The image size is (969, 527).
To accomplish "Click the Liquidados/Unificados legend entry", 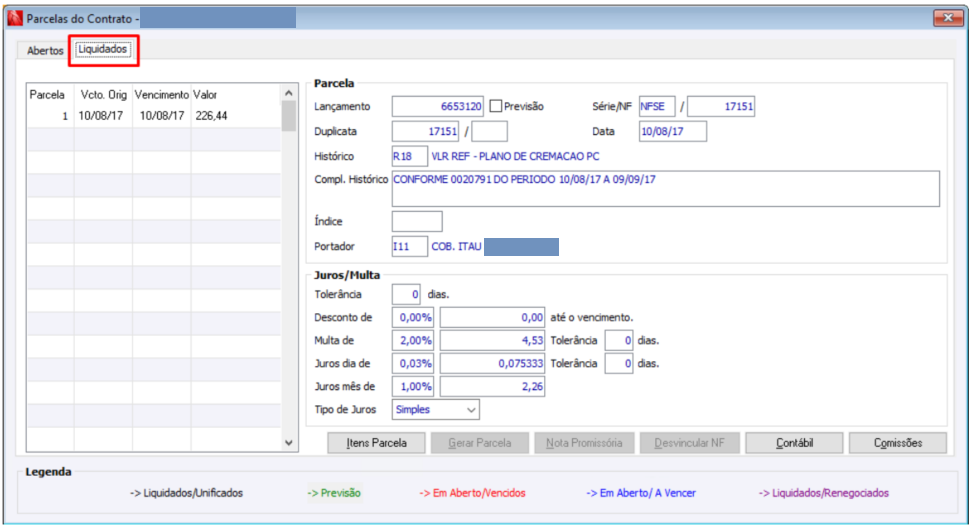I will tap(187, 493).
